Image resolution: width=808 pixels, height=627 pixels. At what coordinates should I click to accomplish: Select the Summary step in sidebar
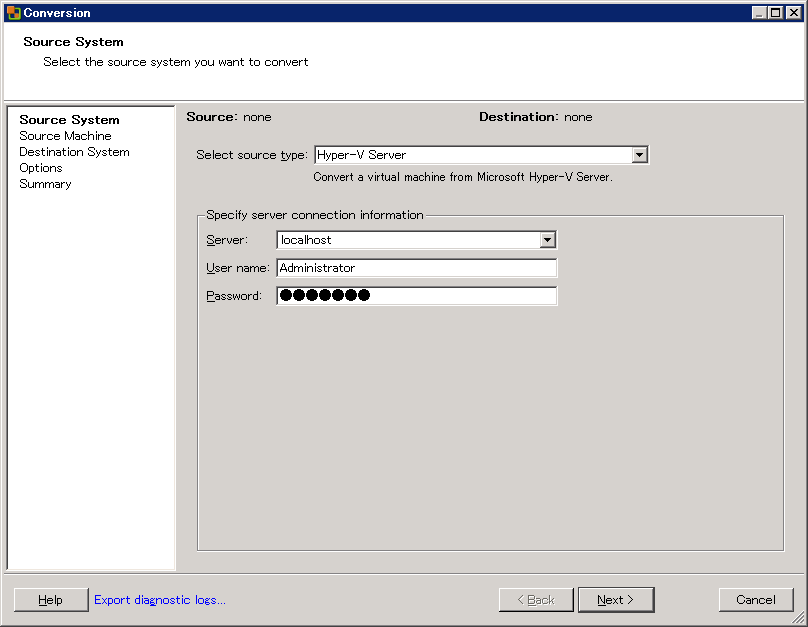[x=45, y=184]
